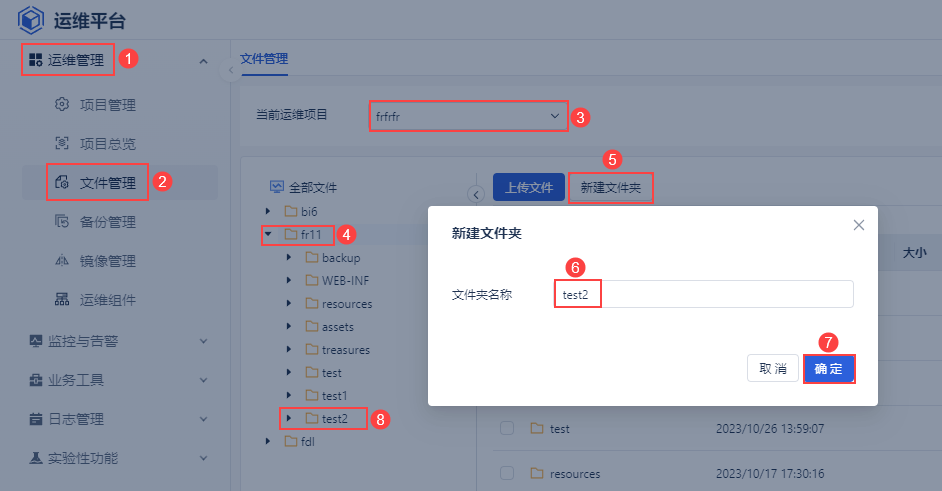Viewport: 942px width, 491px height.
Task: Click the 备份管理 sidebar icon
Action: 61,222
